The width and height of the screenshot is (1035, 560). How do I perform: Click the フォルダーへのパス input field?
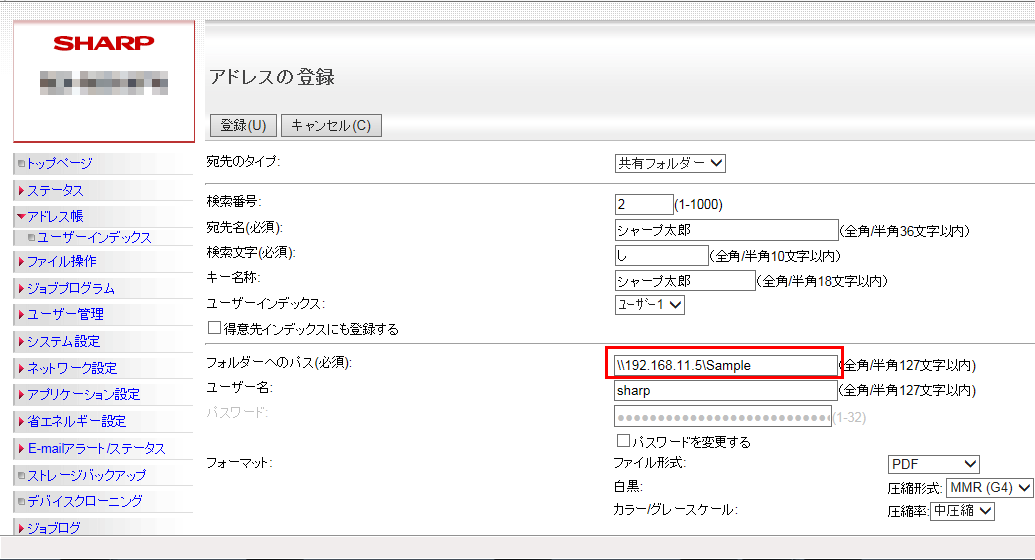725,365
